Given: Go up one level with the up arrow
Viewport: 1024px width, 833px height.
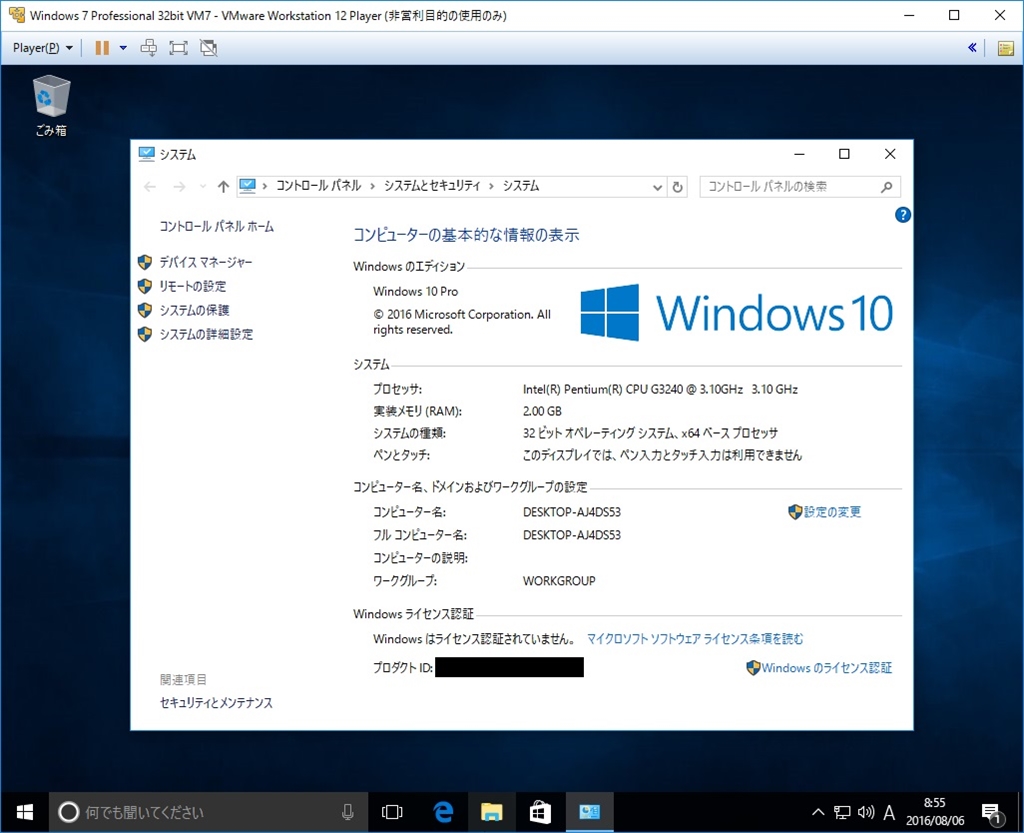Looking at the screenshot, I should (223, 187).
